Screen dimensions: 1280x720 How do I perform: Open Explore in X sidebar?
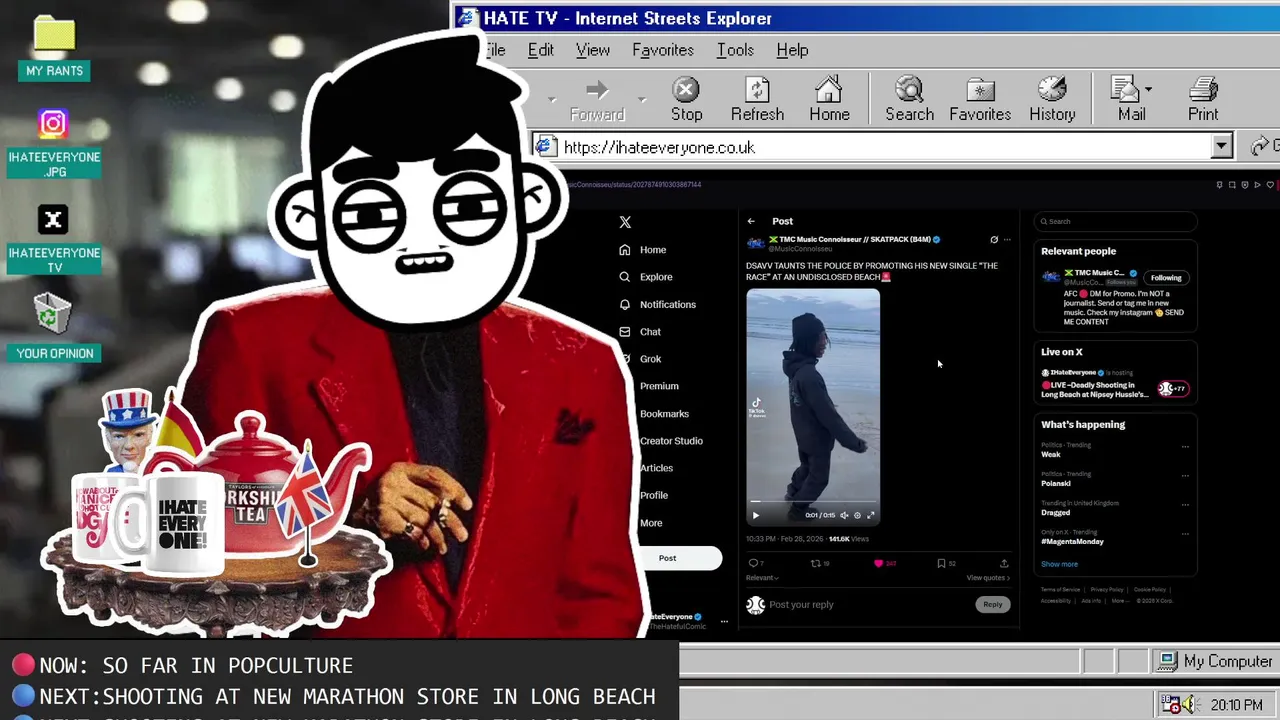(646, 277)
